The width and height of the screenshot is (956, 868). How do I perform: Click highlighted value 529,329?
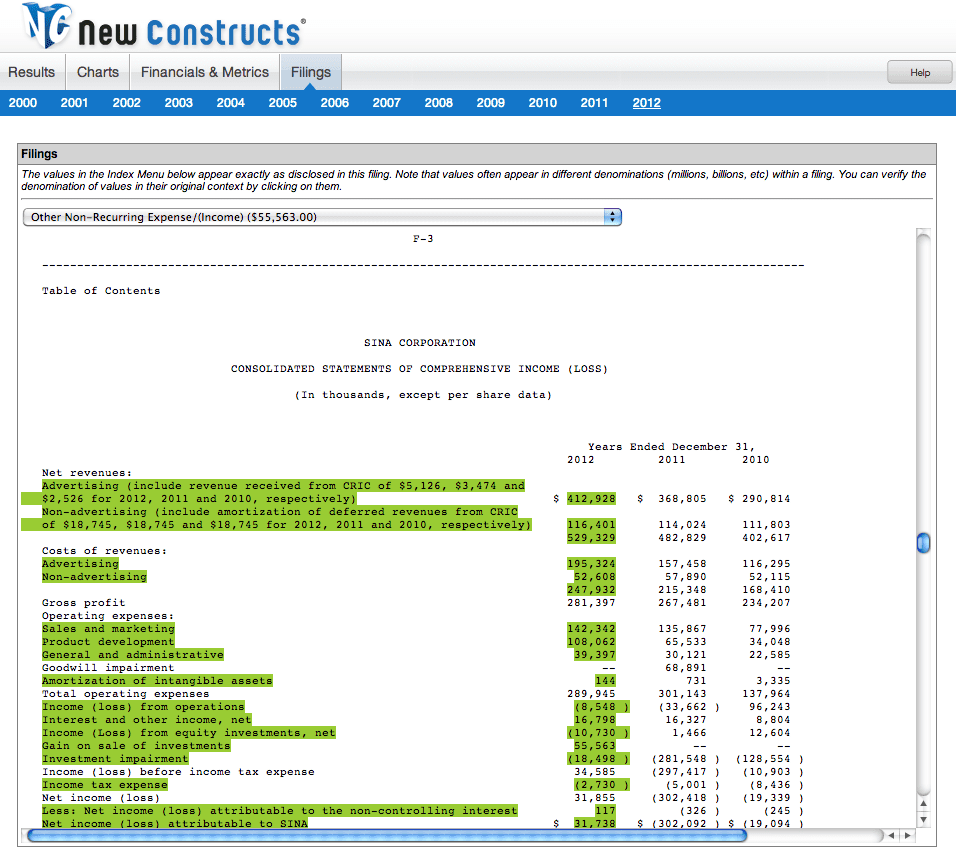[x=591, y=538]
